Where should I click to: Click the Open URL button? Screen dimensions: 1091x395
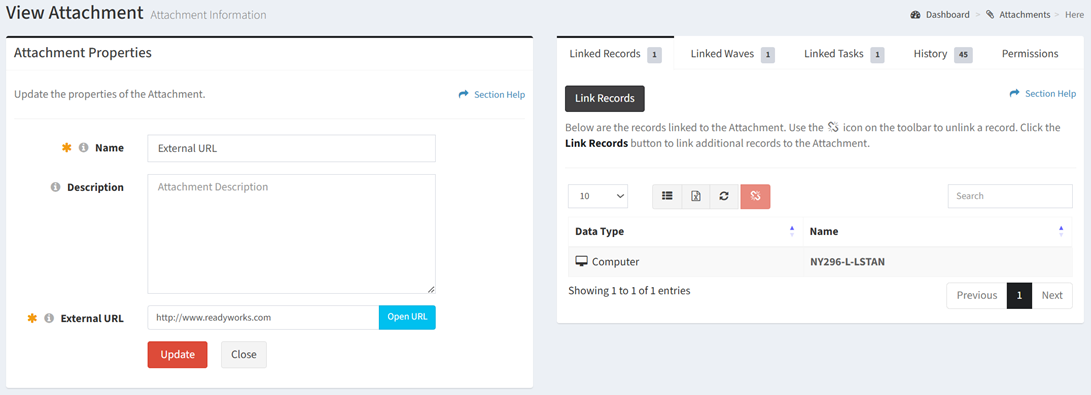(x=407, y=317)
